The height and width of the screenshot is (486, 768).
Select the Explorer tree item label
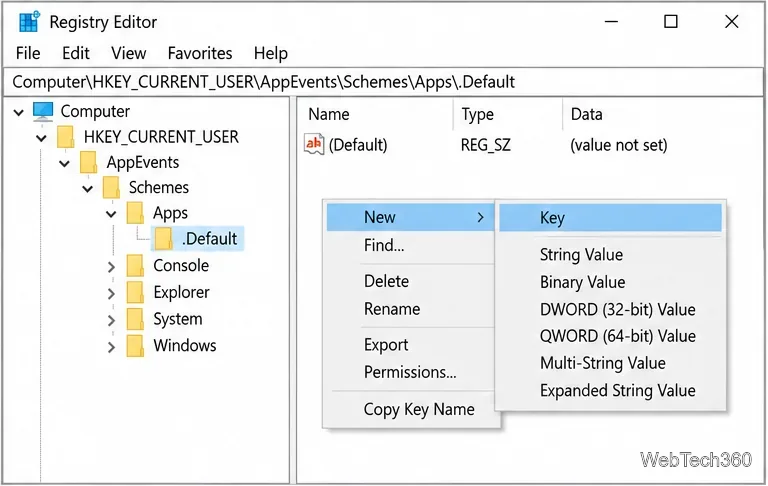tap(181, 292)
